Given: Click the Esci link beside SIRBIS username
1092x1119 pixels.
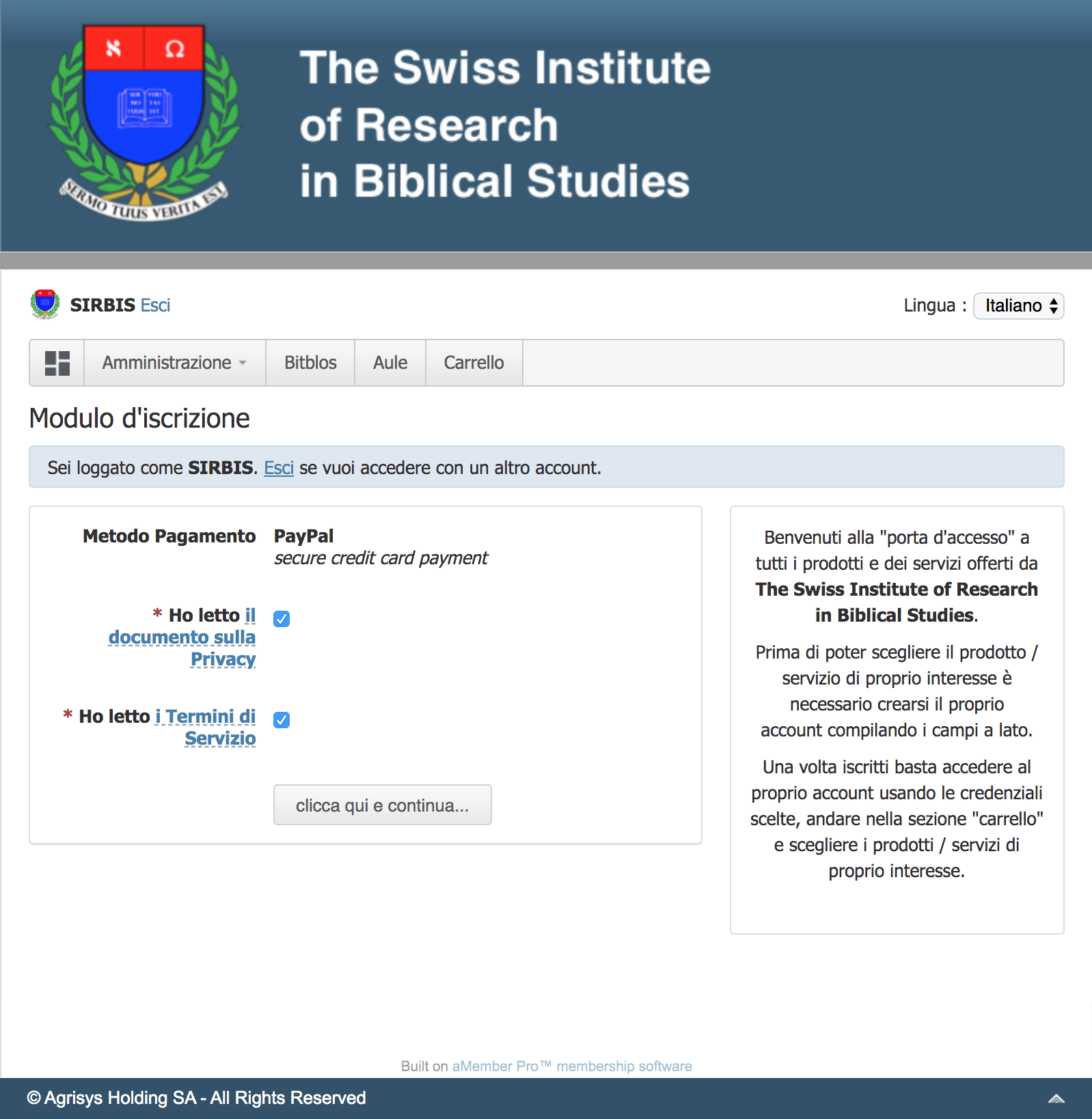Looking at the screenshot, I should pyautogui.click(x=155, y=305).
